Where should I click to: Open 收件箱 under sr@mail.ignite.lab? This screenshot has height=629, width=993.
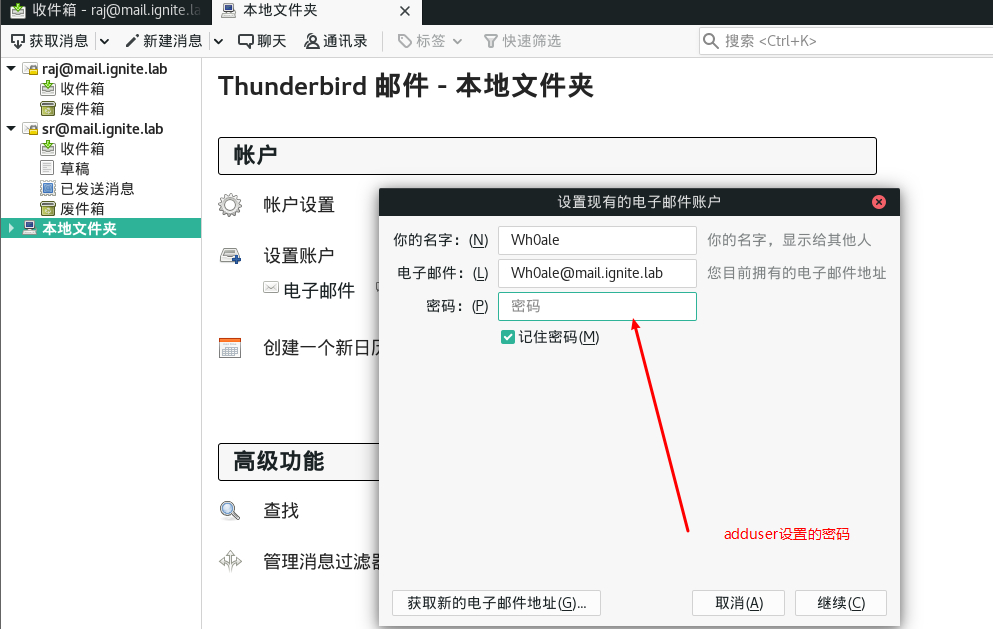(x=82, y=149)
